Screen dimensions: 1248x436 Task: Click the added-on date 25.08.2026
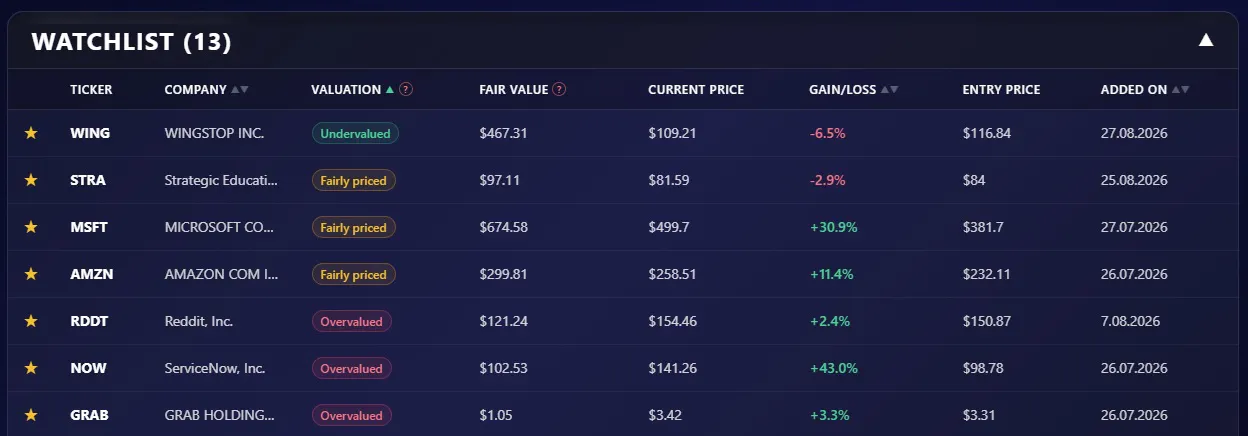[1134, 180]
